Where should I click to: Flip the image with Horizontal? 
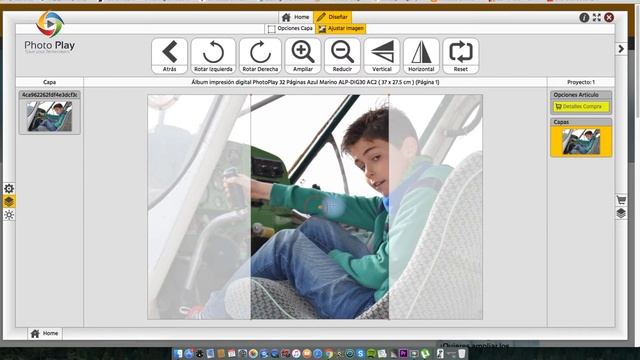tap(421, 56)
